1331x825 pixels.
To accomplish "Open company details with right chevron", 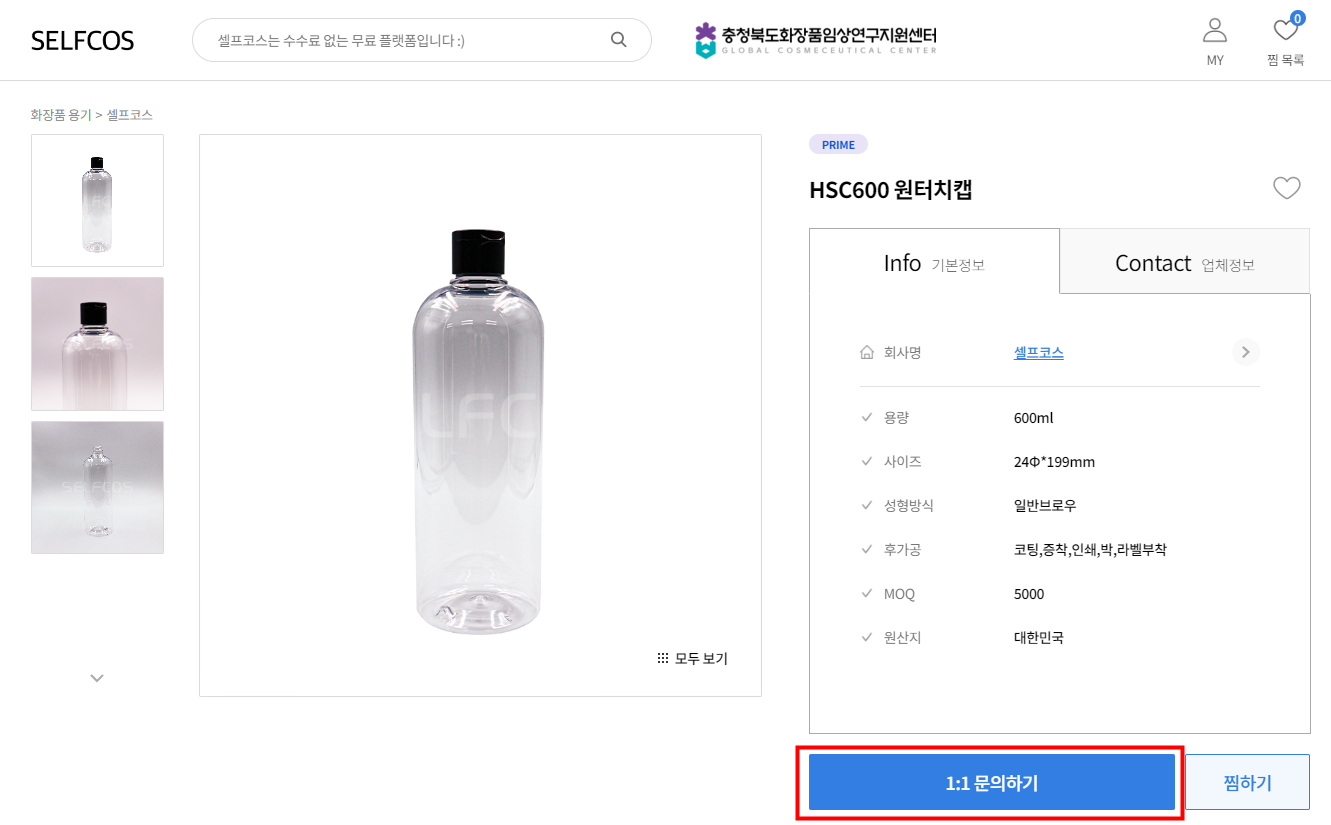I will (x=1245, y=352).
